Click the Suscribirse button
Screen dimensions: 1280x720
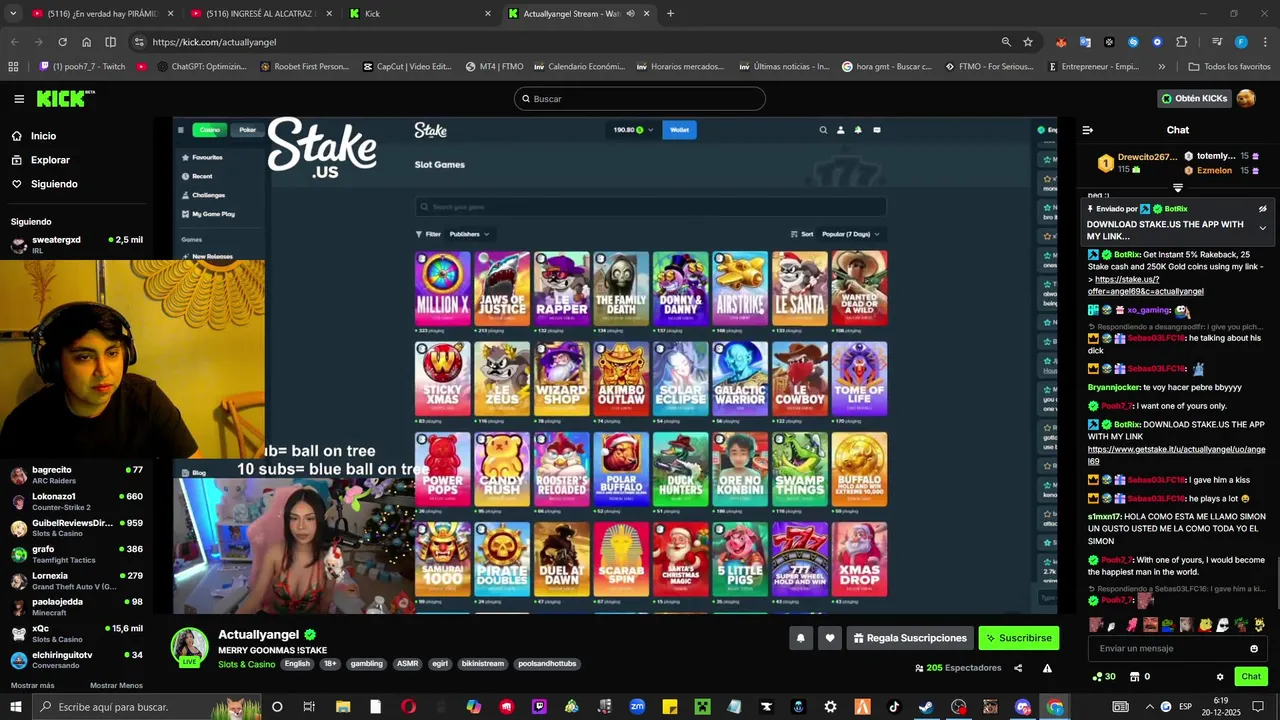pyautogui.click(x=1018, y=638)
